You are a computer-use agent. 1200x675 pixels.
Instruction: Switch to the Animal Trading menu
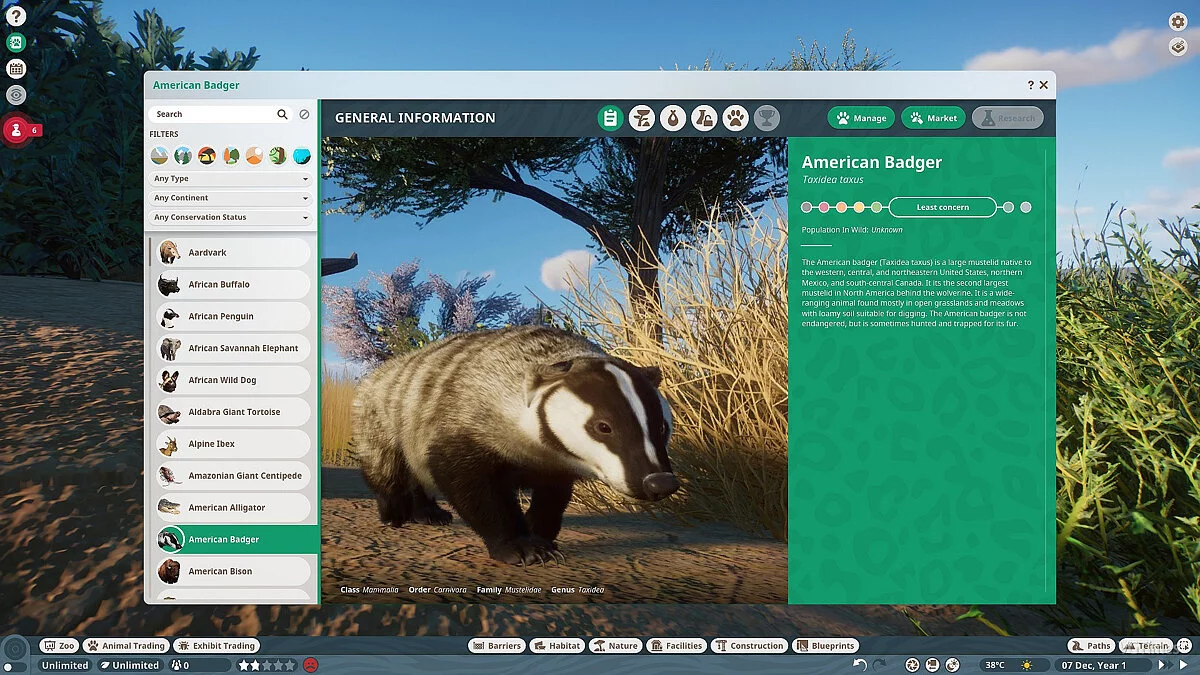click(126, 645)
